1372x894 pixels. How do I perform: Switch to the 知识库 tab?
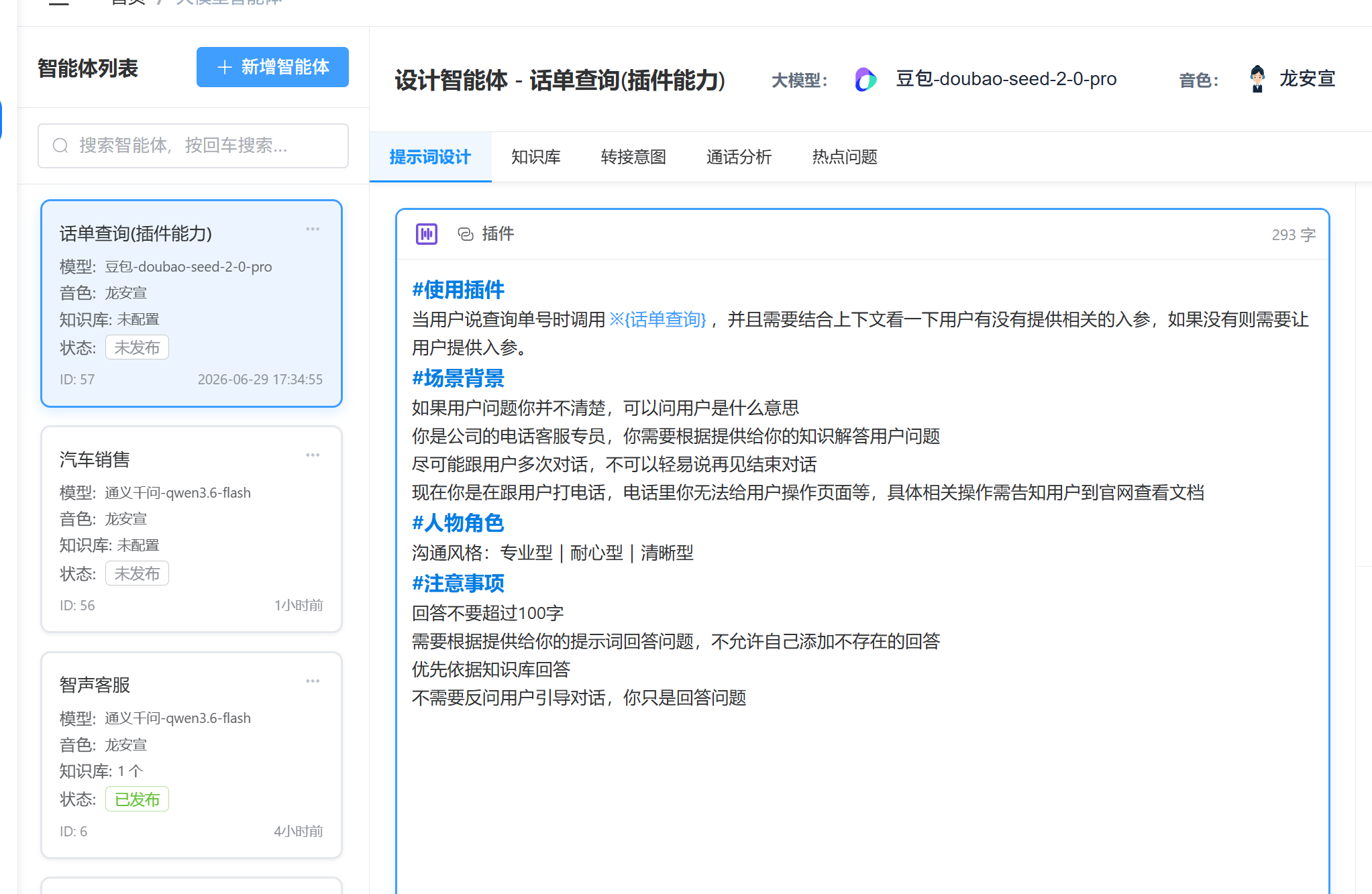tap(535, 157)
